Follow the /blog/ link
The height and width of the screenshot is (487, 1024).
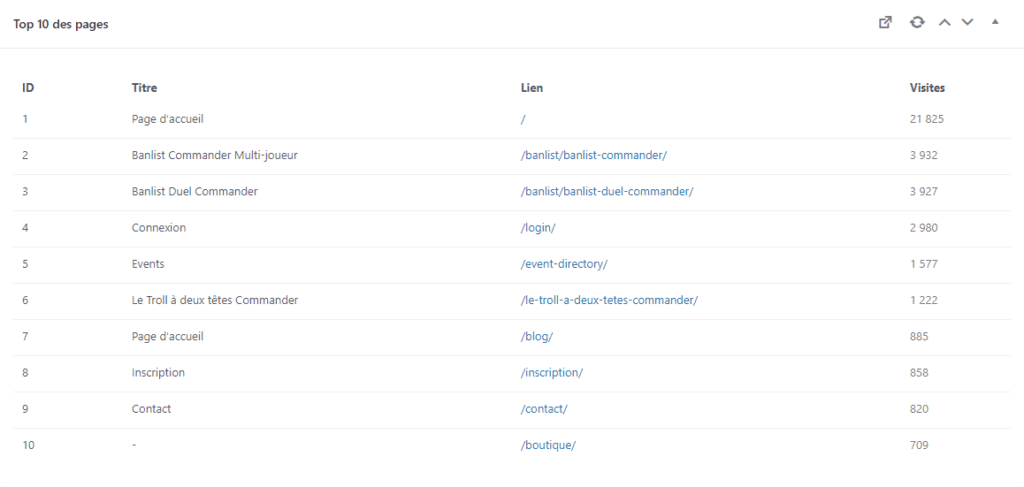pyautogui.click(x=537, y=337)
